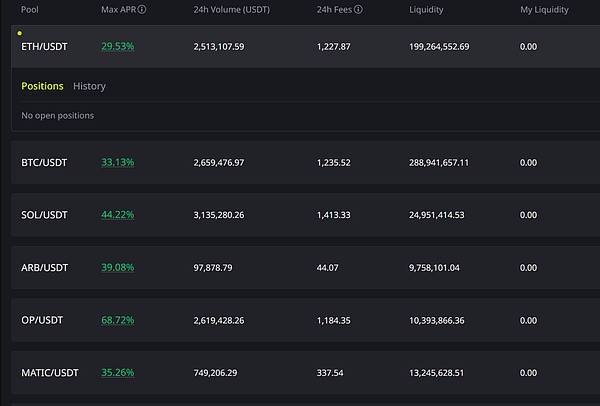Open the 33.13% APR link for BTC/USDT

tap(118, 162)
